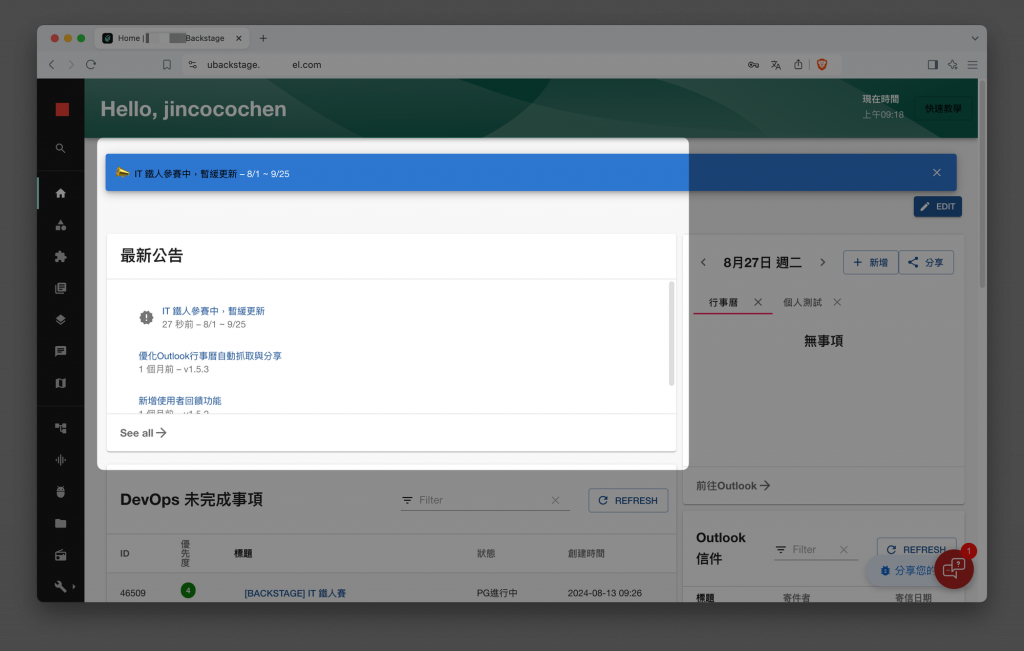Screen dimensions: 1024x651
Task: Open the tab list chevron dropdown
Action: pos(974,38)
